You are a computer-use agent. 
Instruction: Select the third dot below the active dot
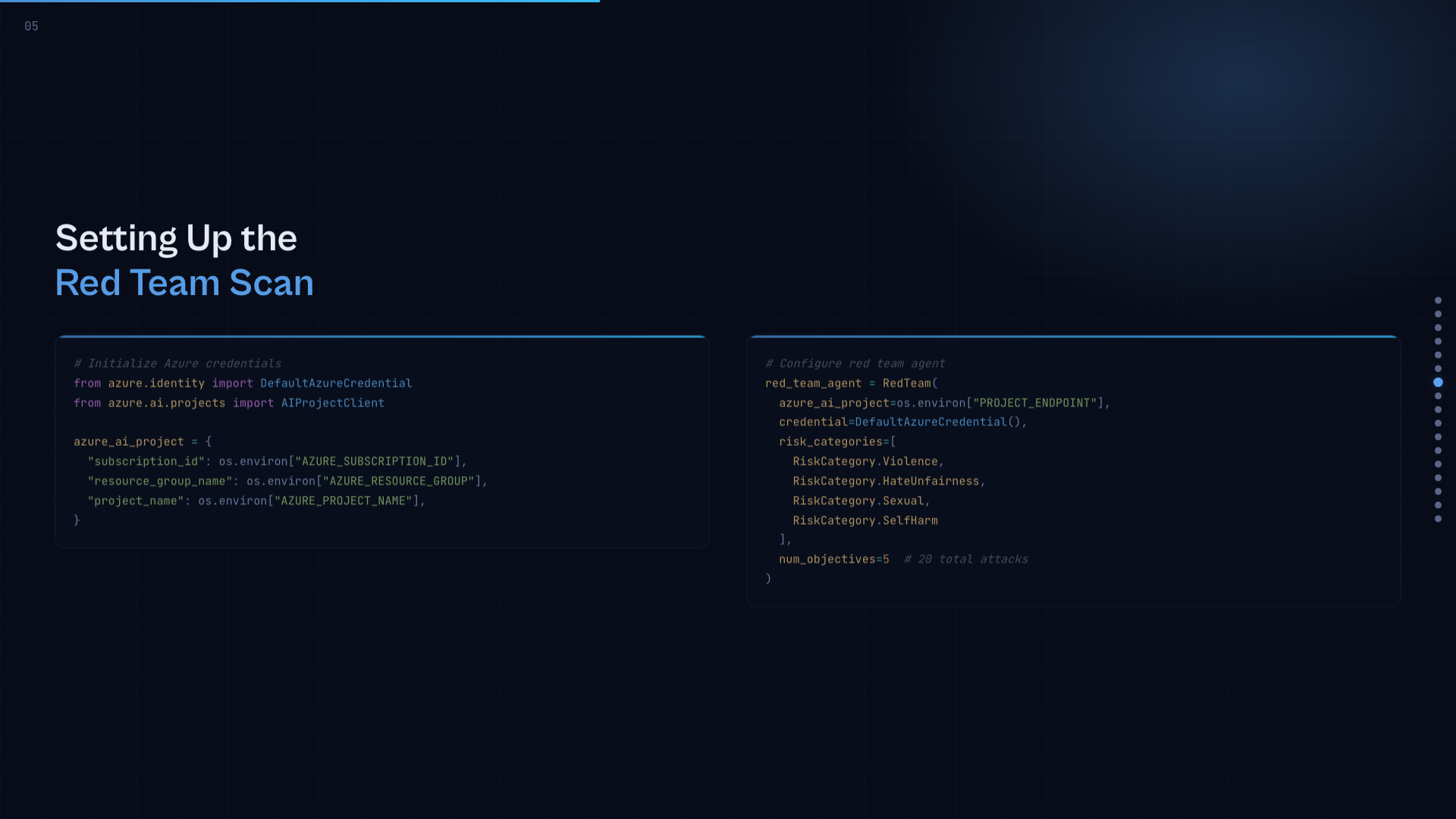click(x=1438, y=423)
